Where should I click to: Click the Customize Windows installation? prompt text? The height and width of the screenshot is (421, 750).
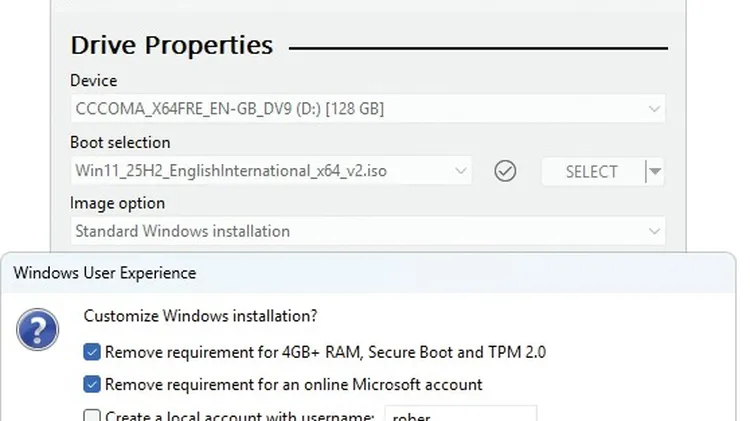tap(200, 316)
